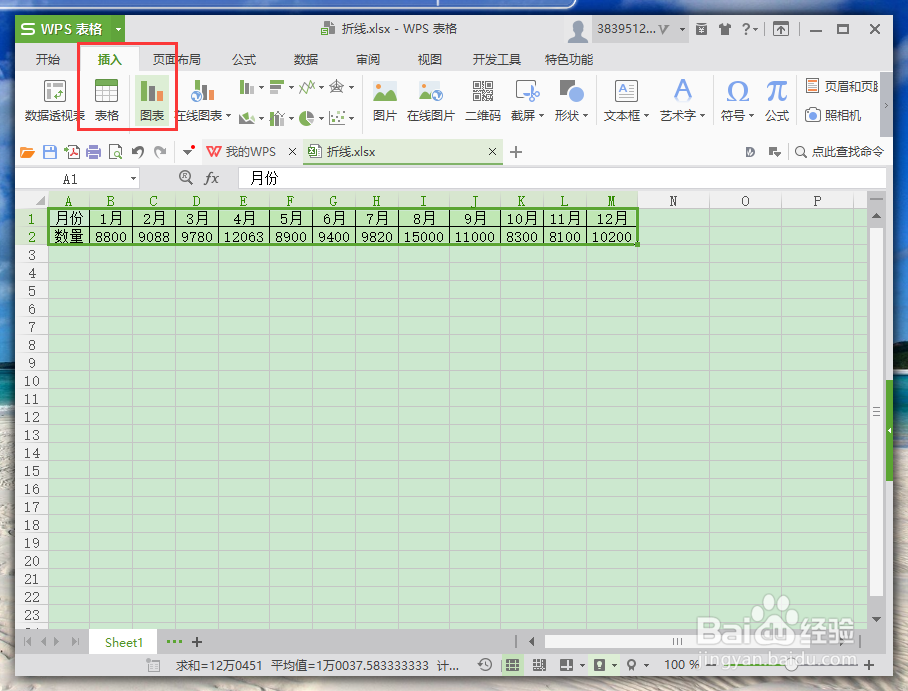
Task: Open the 特色功能 ribbon tab
Action: pyautogui.click(x=569, y=60)
